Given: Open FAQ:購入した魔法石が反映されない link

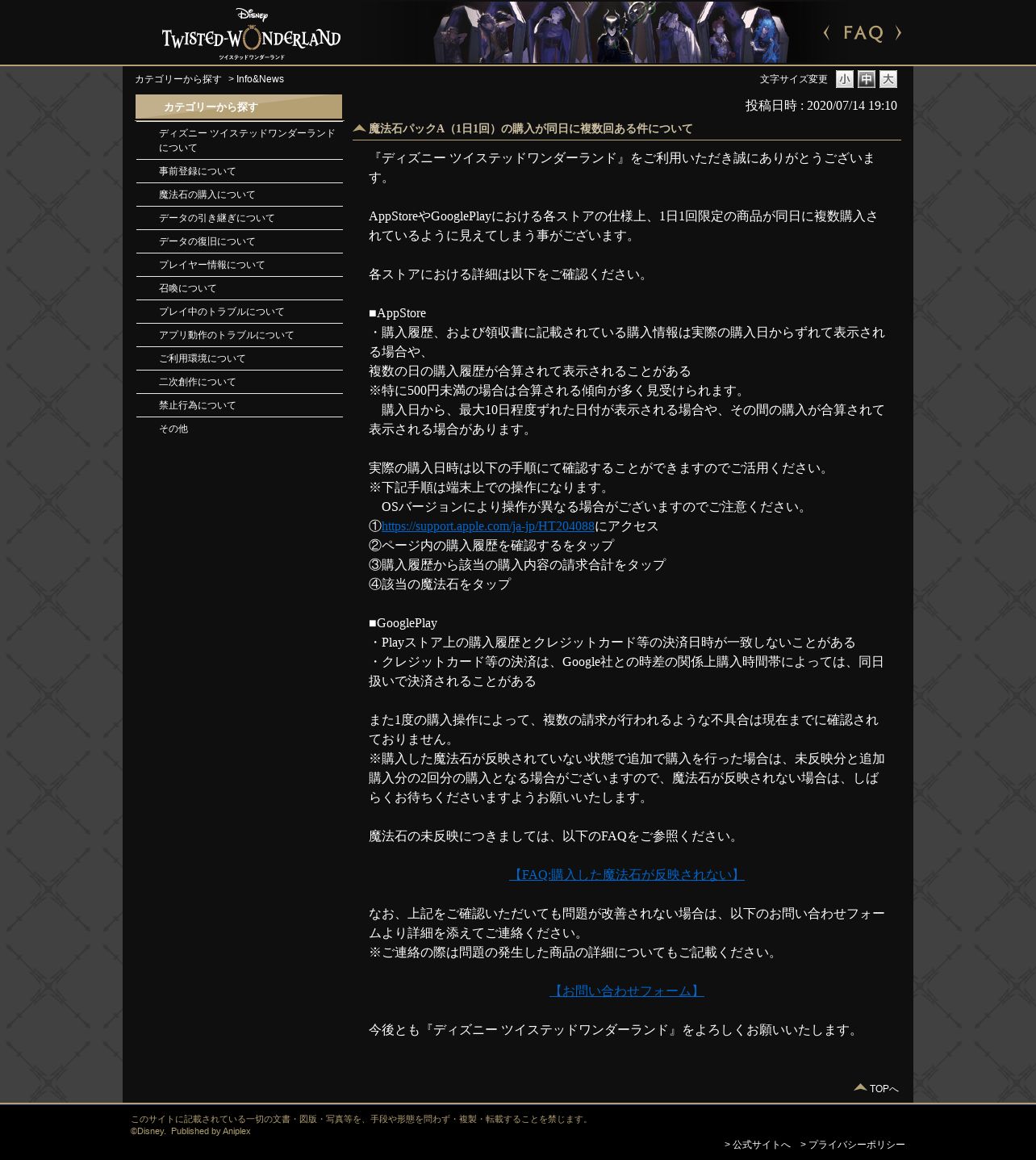Looking at the screenshot, I should 627,875.
